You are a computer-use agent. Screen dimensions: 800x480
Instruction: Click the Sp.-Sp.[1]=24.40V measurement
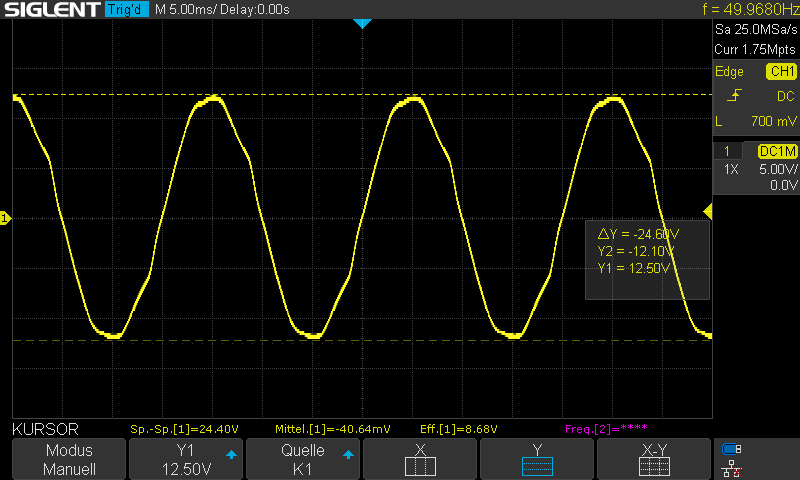tap(184, 429)
